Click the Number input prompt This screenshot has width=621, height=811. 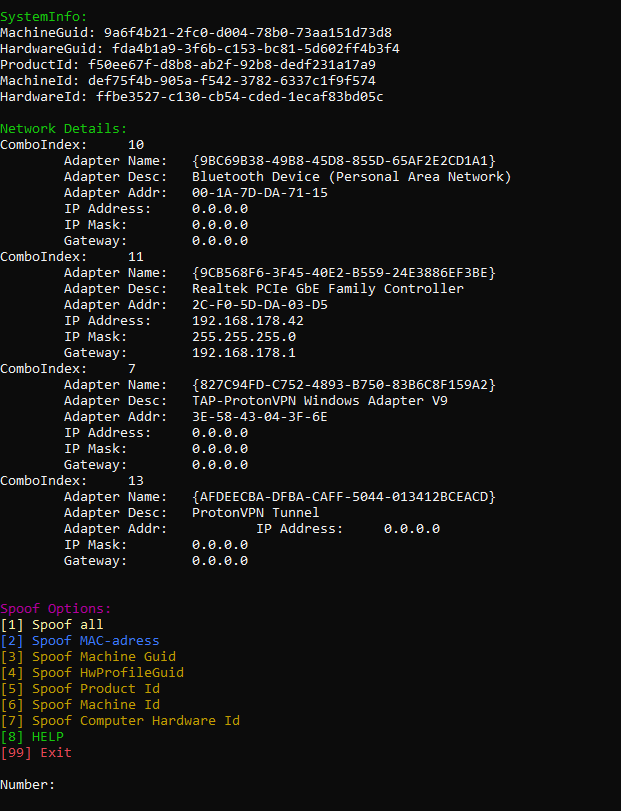click(x=27, y=785)
